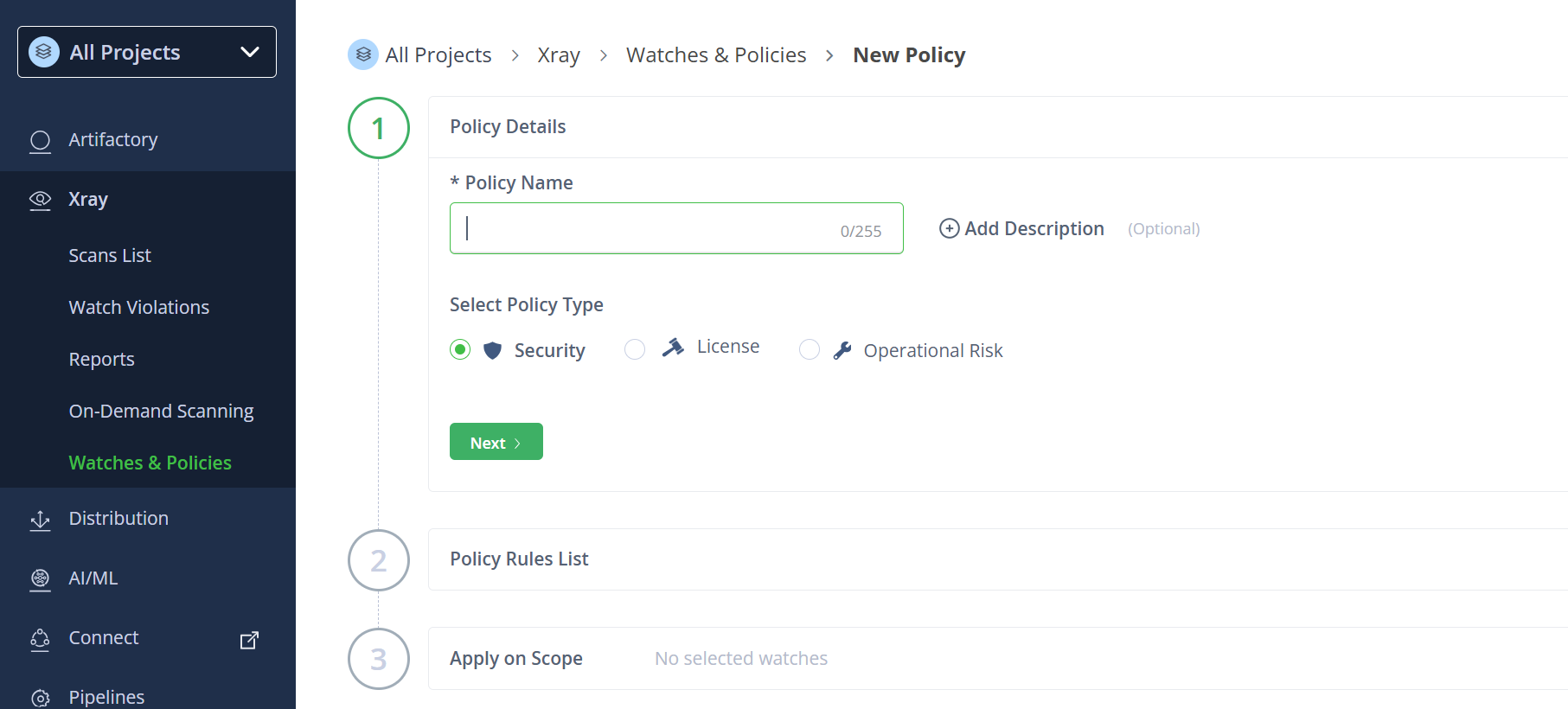Open Scans List in sidebar

110,256
